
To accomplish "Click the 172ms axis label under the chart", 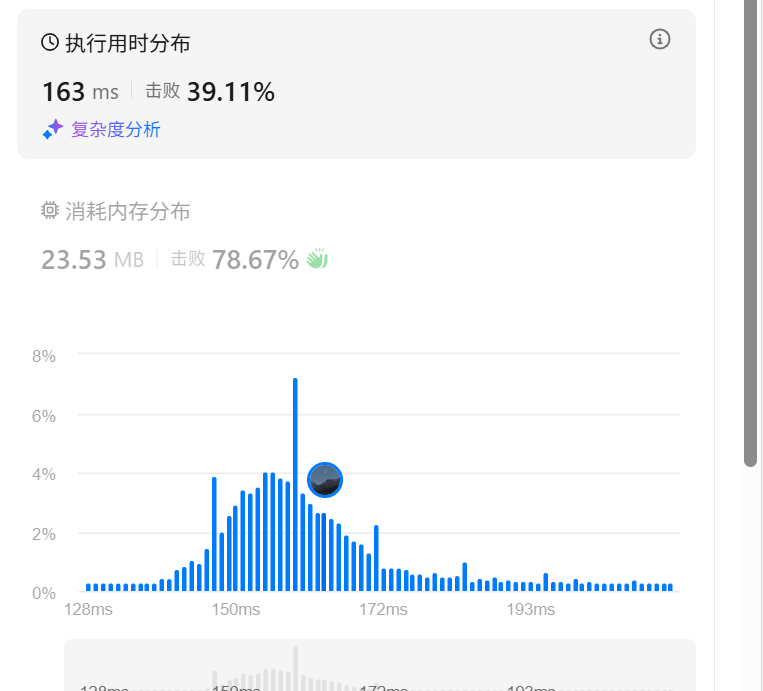I will point(383,609).
